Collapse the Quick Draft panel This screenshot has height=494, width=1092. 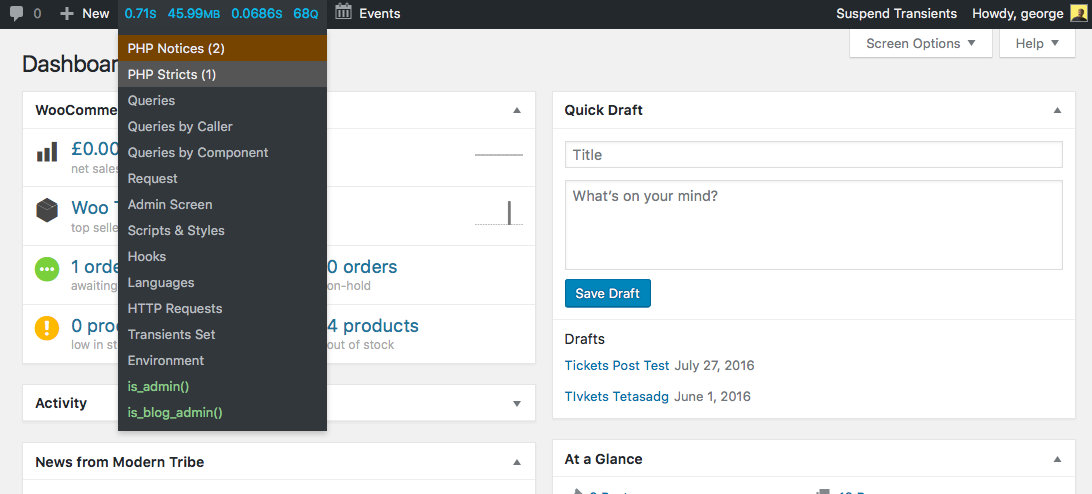click(x=1057, y=110)
